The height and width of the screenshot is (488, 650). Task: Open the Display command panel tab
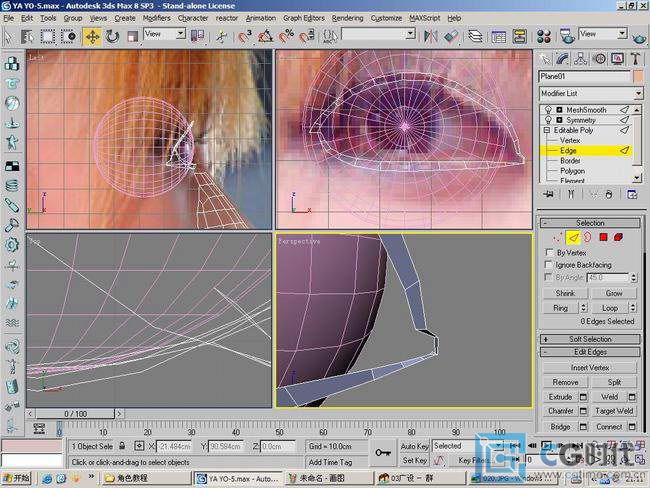coord(617,59)
